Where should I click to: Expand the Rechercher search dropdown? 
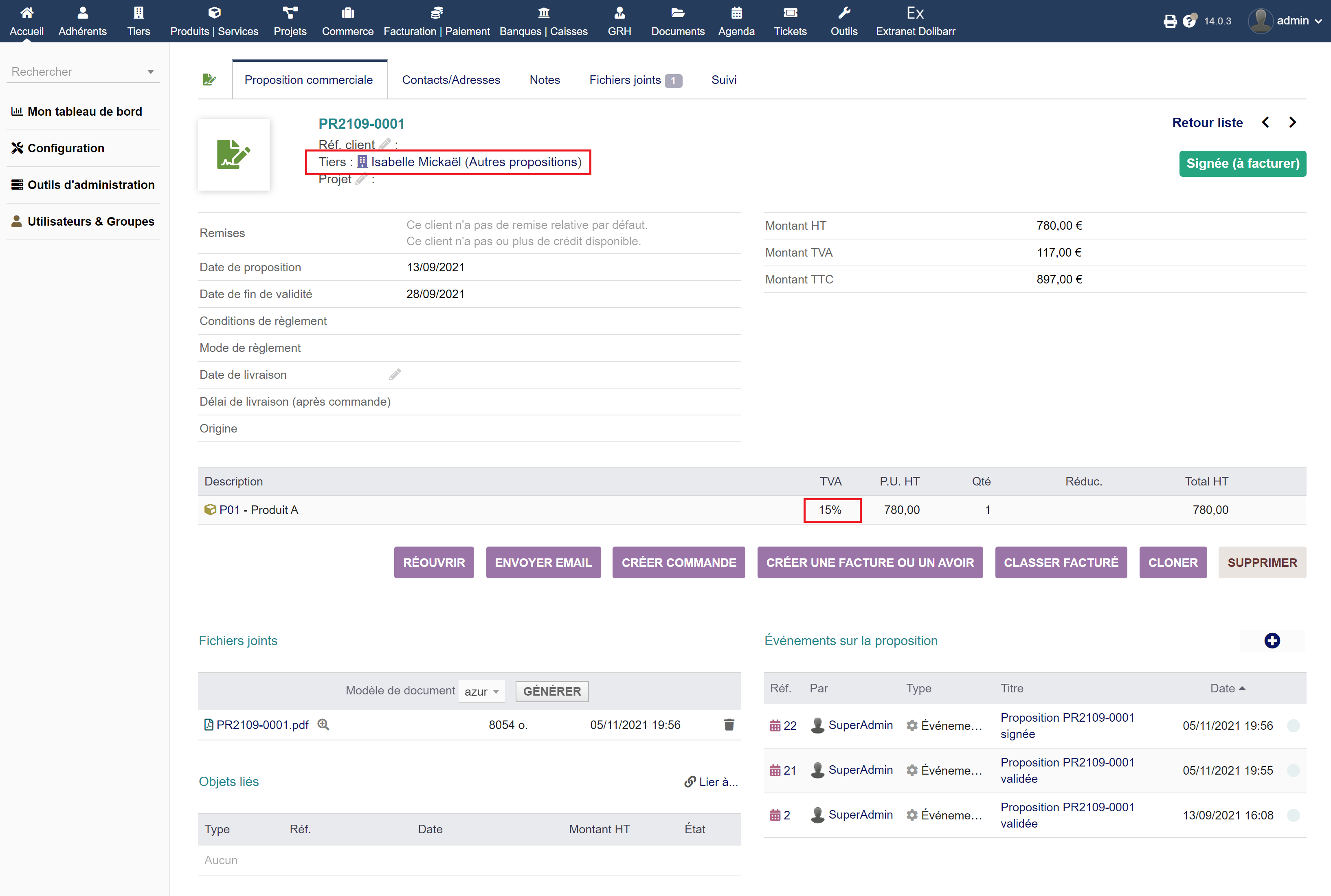click(x=150, y=72)
